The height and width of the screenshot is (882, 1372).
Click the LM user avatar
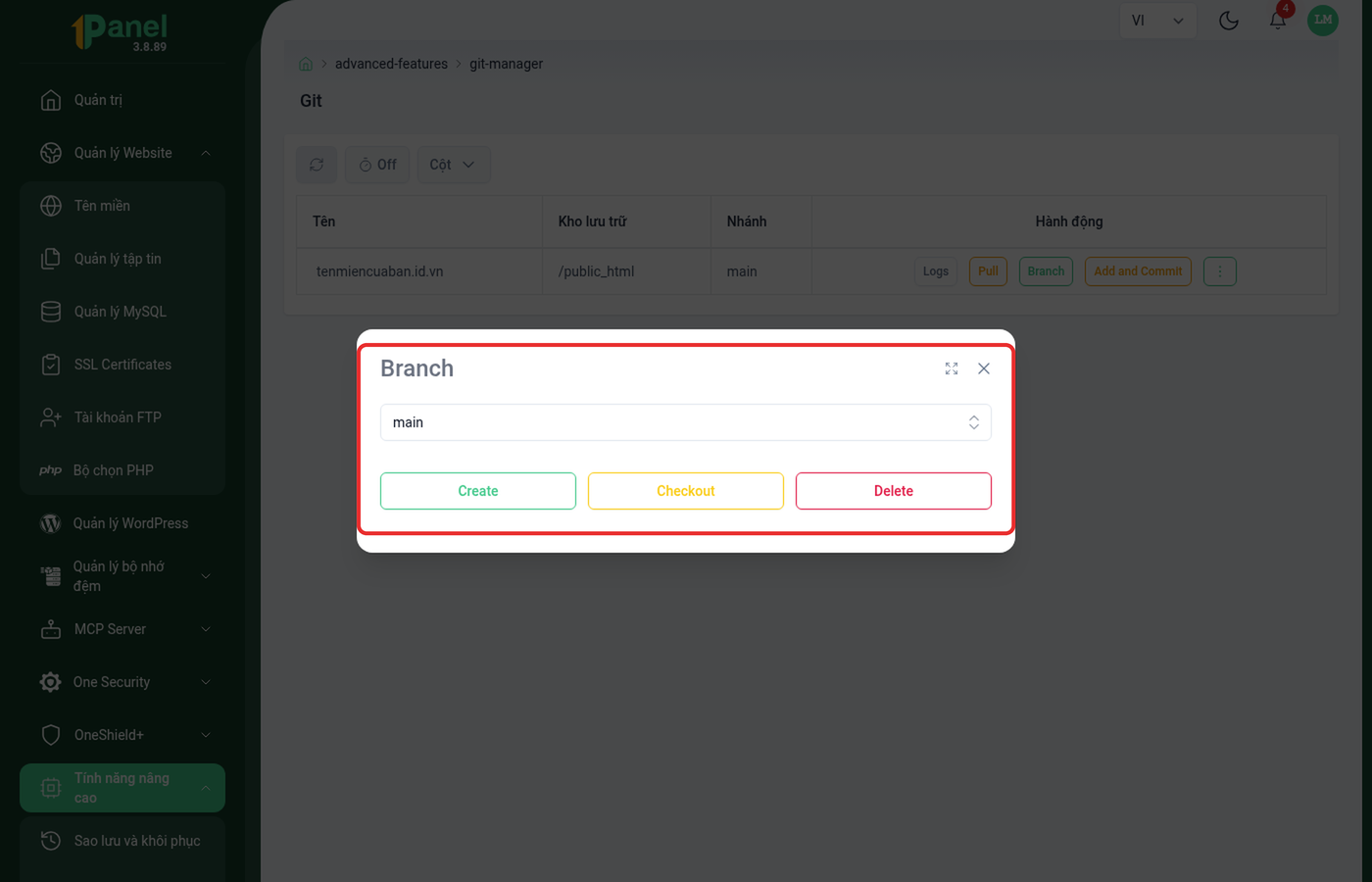click(1323, 20)
